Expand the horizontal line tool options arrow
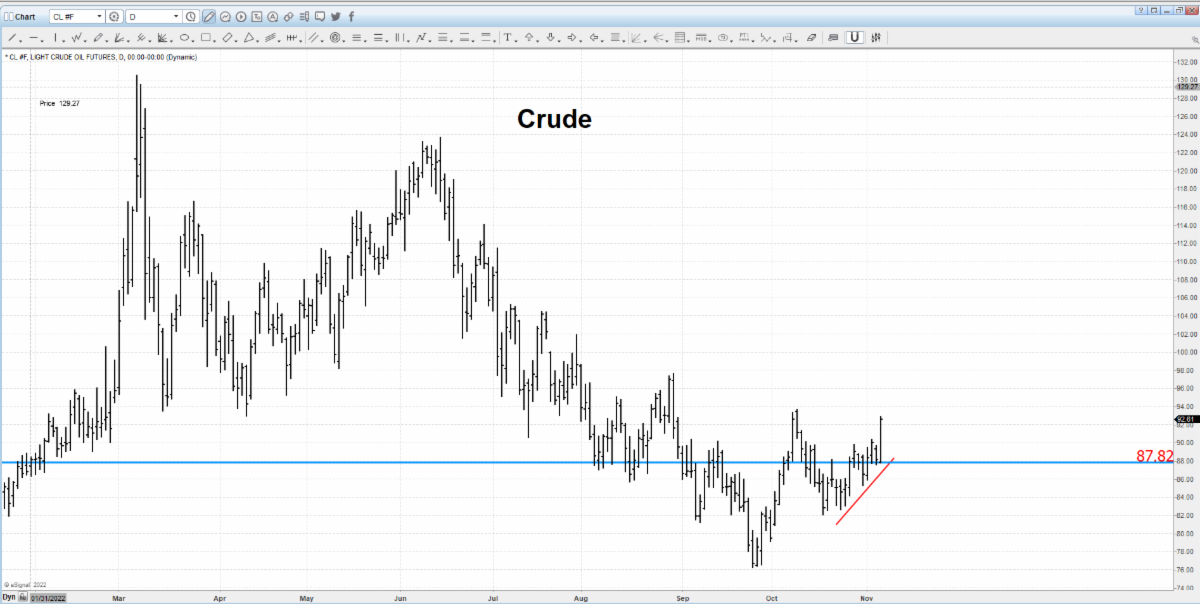 (41, 38)
